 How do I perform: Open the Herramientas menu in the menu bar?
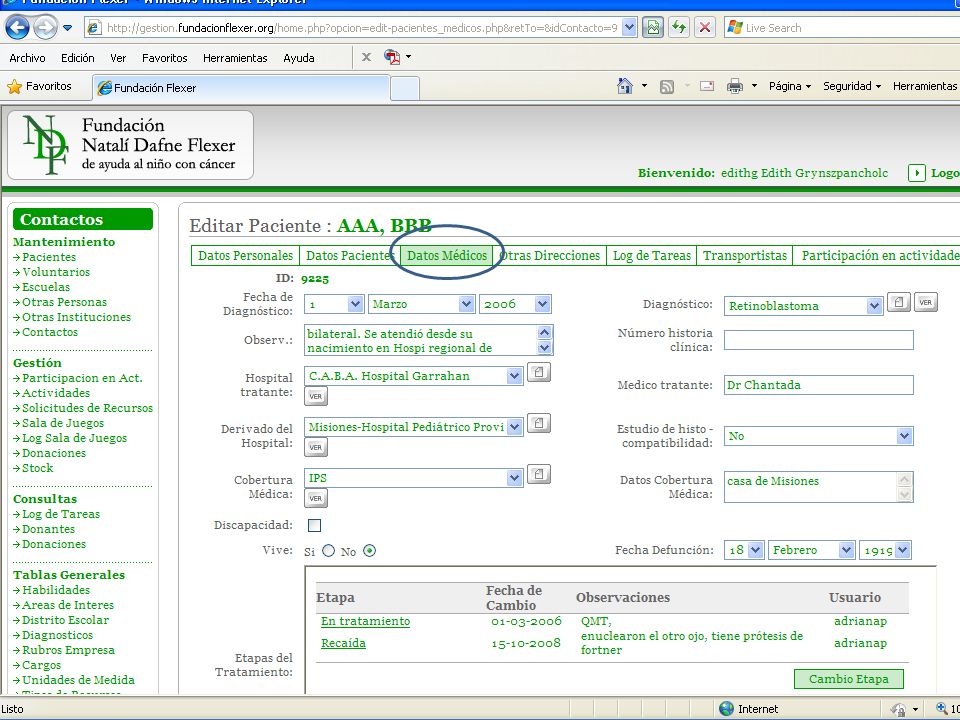point(235,58)
